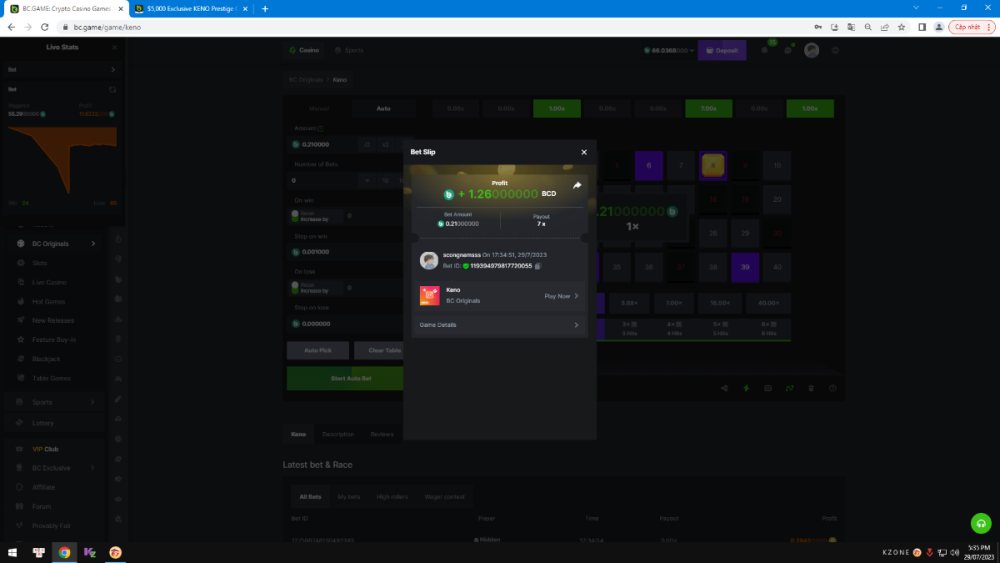Copy the Bet ID with copy icon
Screen dimensions: 1000x563
538,266
